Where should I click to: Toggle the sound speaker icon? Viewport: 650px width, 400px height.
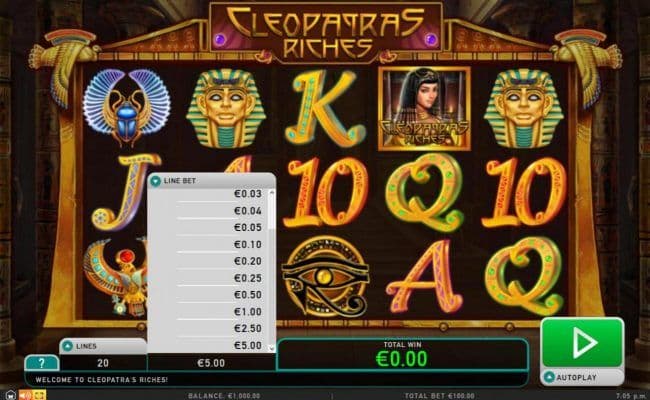pos(25,395)
